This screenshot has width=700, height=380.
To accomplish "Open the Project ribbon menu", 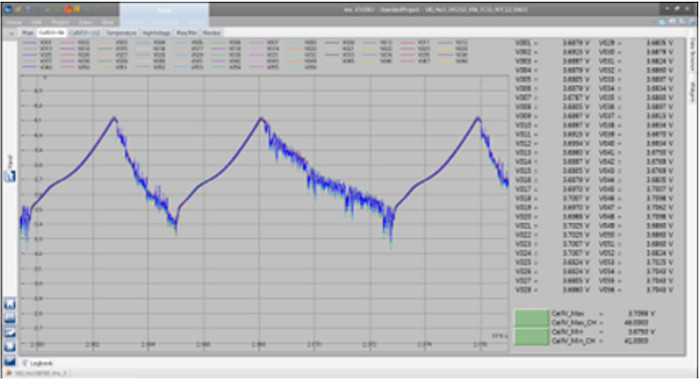I will [61, 22].
